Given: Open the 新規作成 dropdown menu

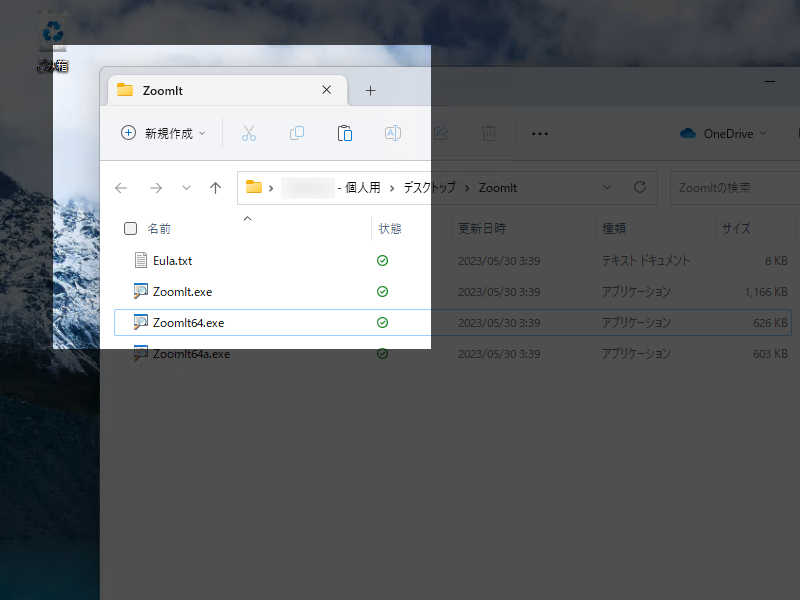Looking at the screenshot, I should (x=162, y=132).
